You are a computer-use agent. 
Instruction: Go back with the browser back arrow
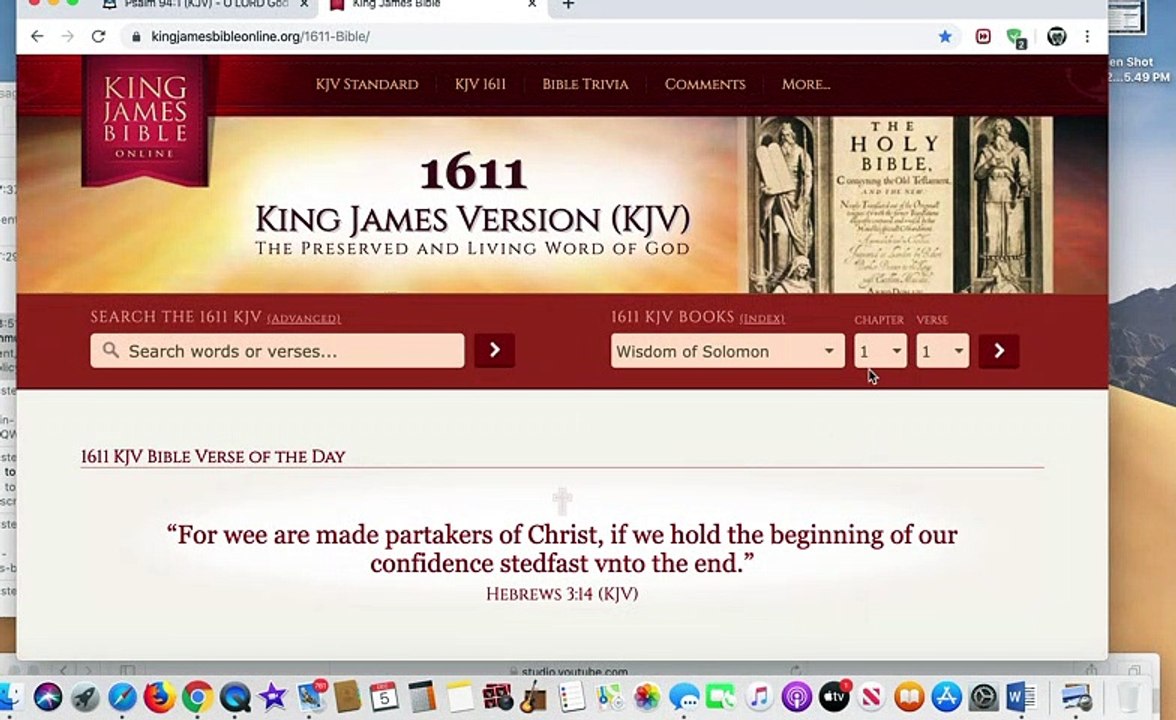click(x=37, y=36)
